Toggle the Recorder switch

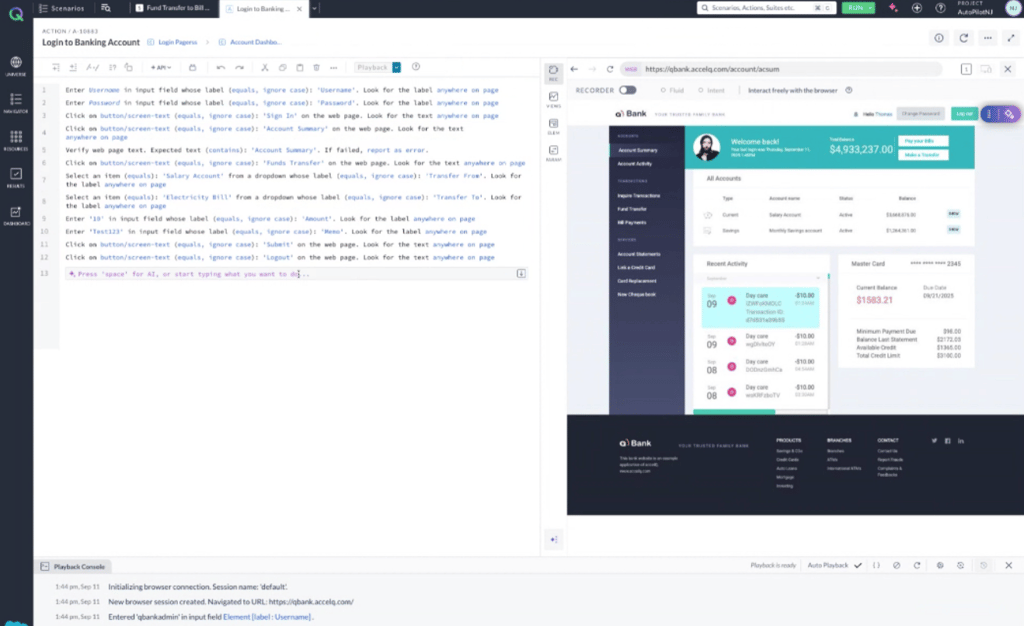click(x=628, y=90)
